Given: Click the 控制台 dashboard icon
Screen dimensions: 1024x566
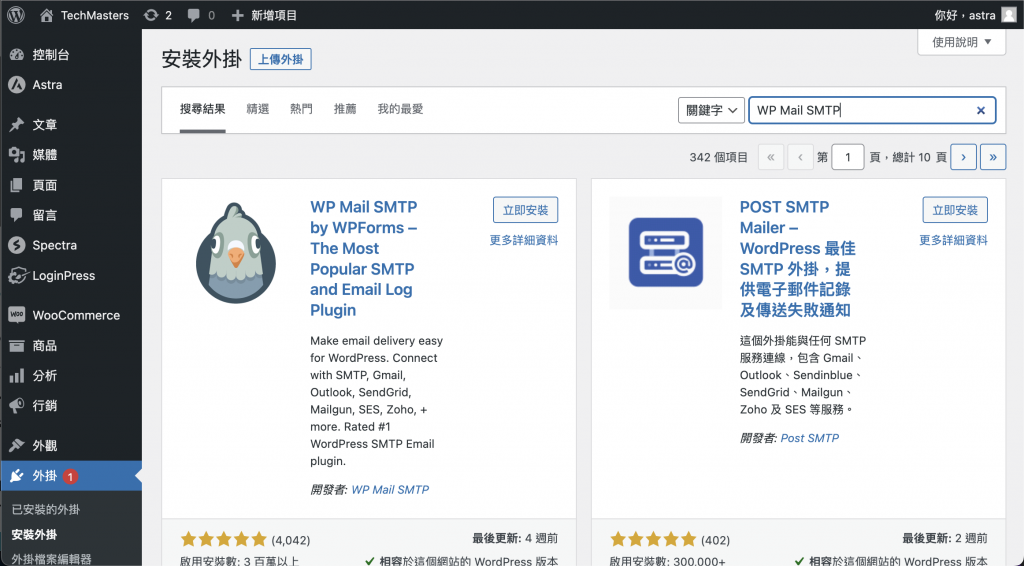Looking at the screenshot, I should tap(17, 55).
